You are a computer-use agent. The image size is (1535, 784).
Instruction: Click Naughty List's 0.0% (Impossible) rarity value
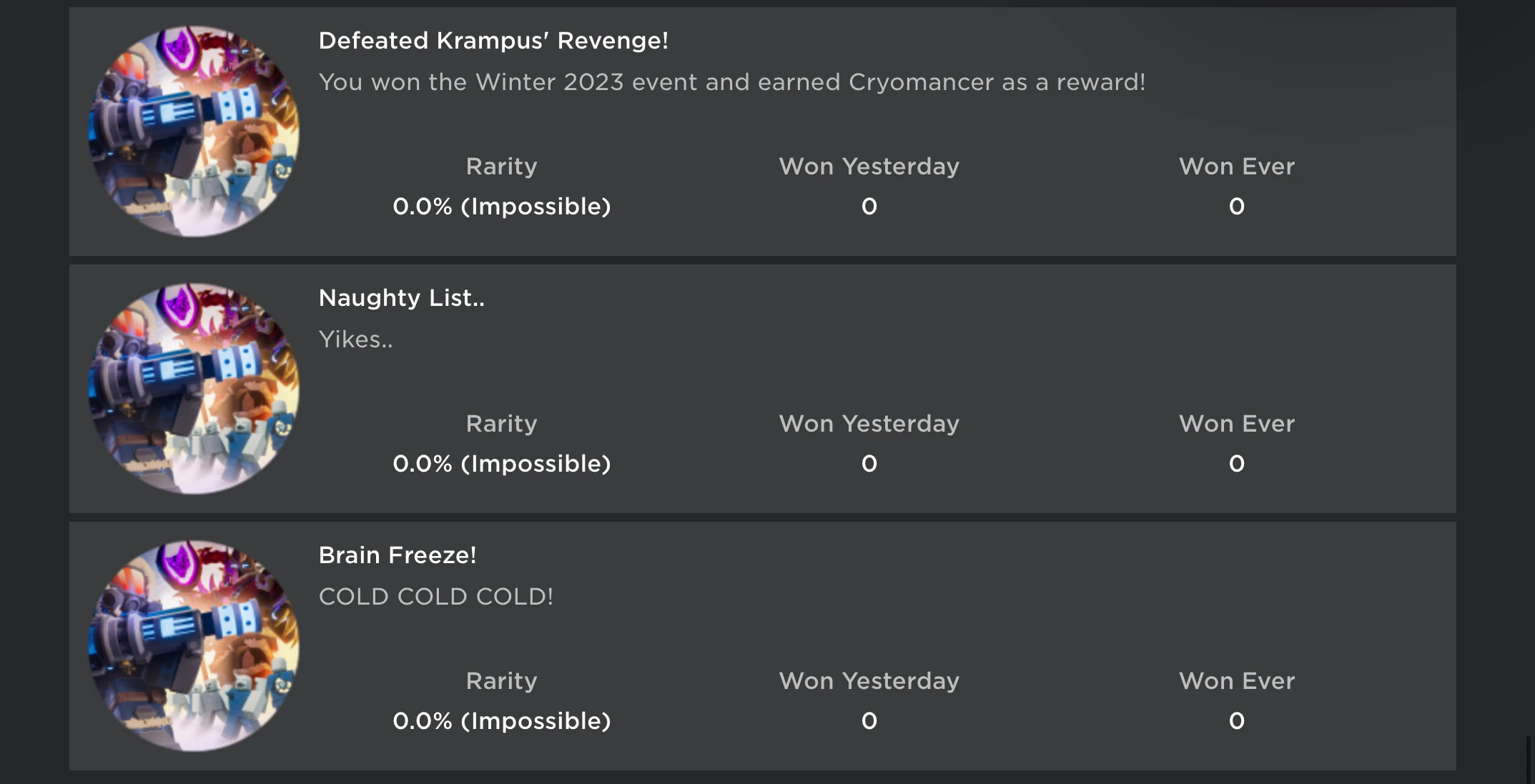(x=501, y=464)
